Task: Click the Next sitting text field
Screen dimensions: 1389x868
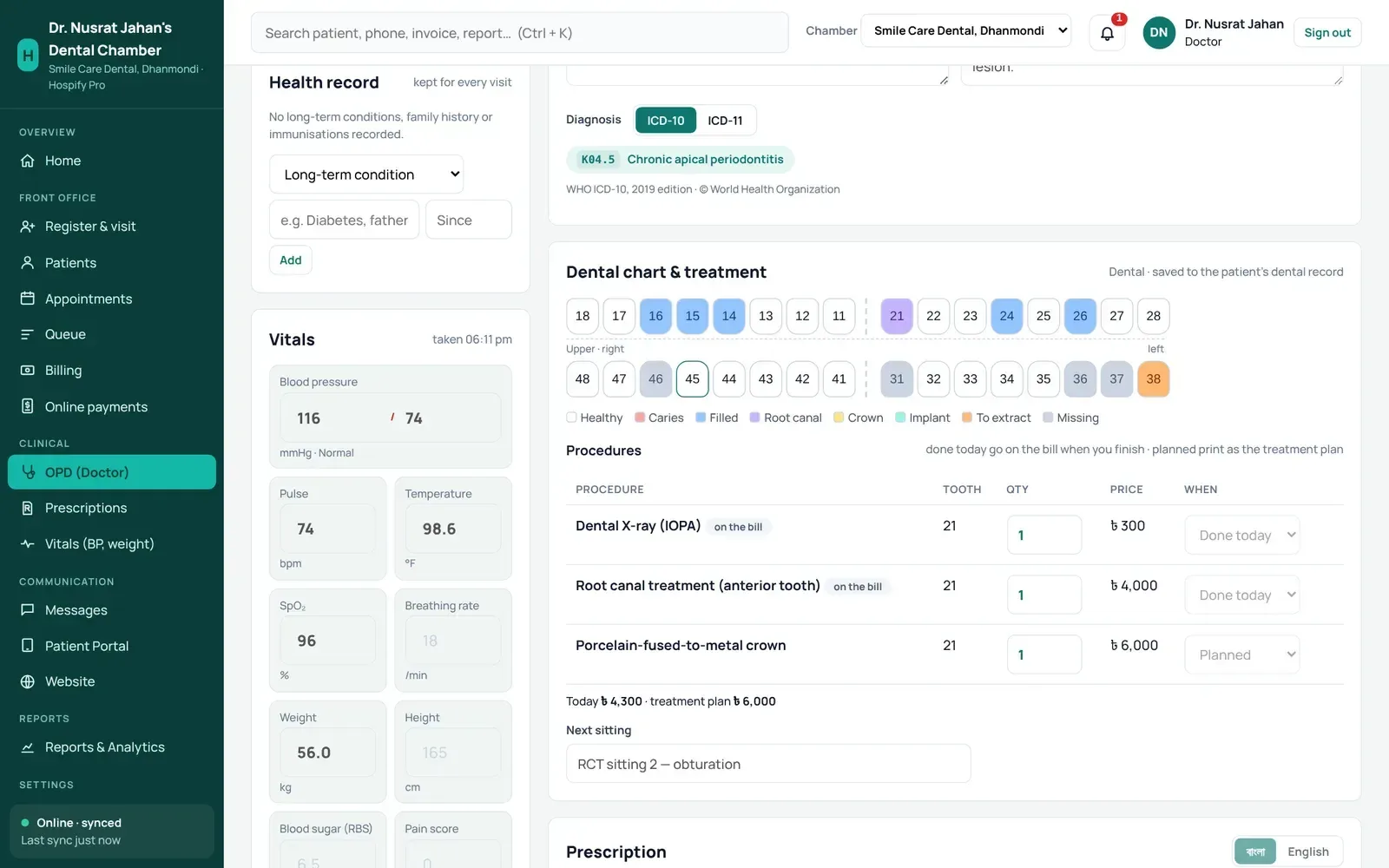Action: 768,764
